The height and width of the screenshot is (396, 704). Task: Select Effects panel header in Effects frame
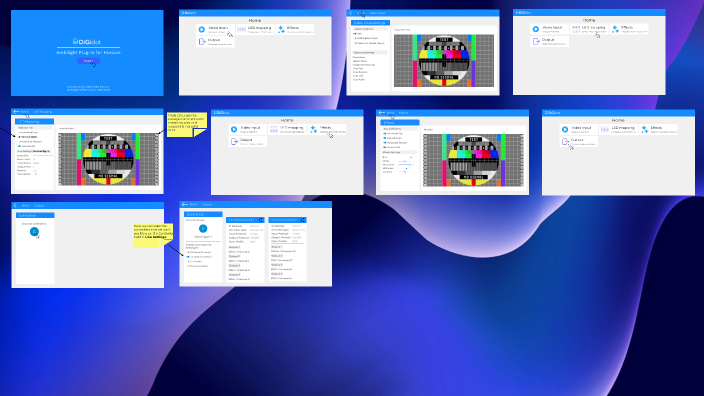tap(400, 123)
